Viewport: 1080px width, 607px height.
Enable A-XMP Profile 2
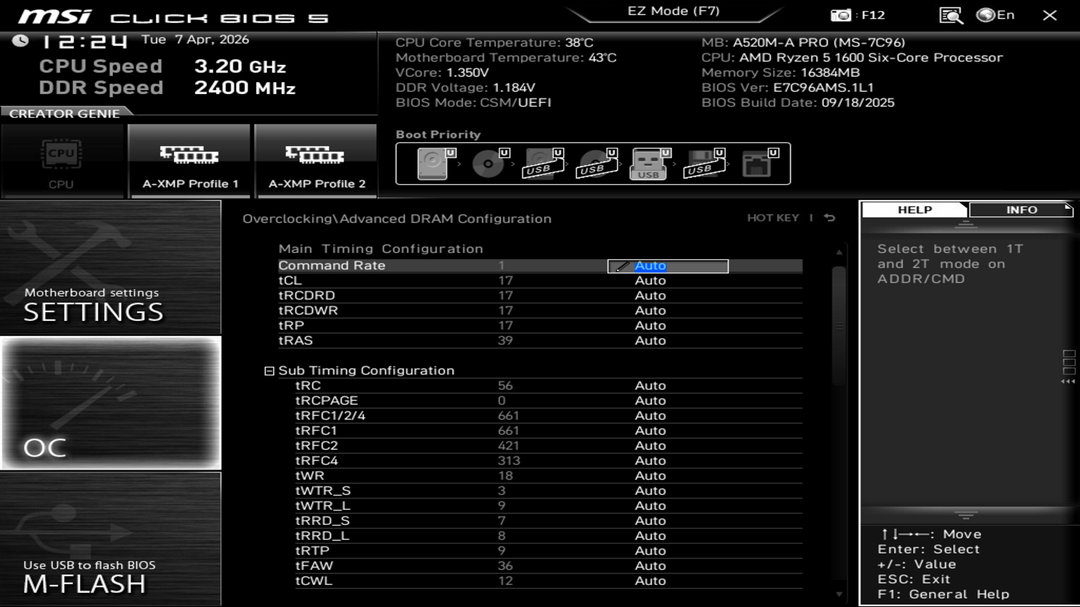click(316, 161)
